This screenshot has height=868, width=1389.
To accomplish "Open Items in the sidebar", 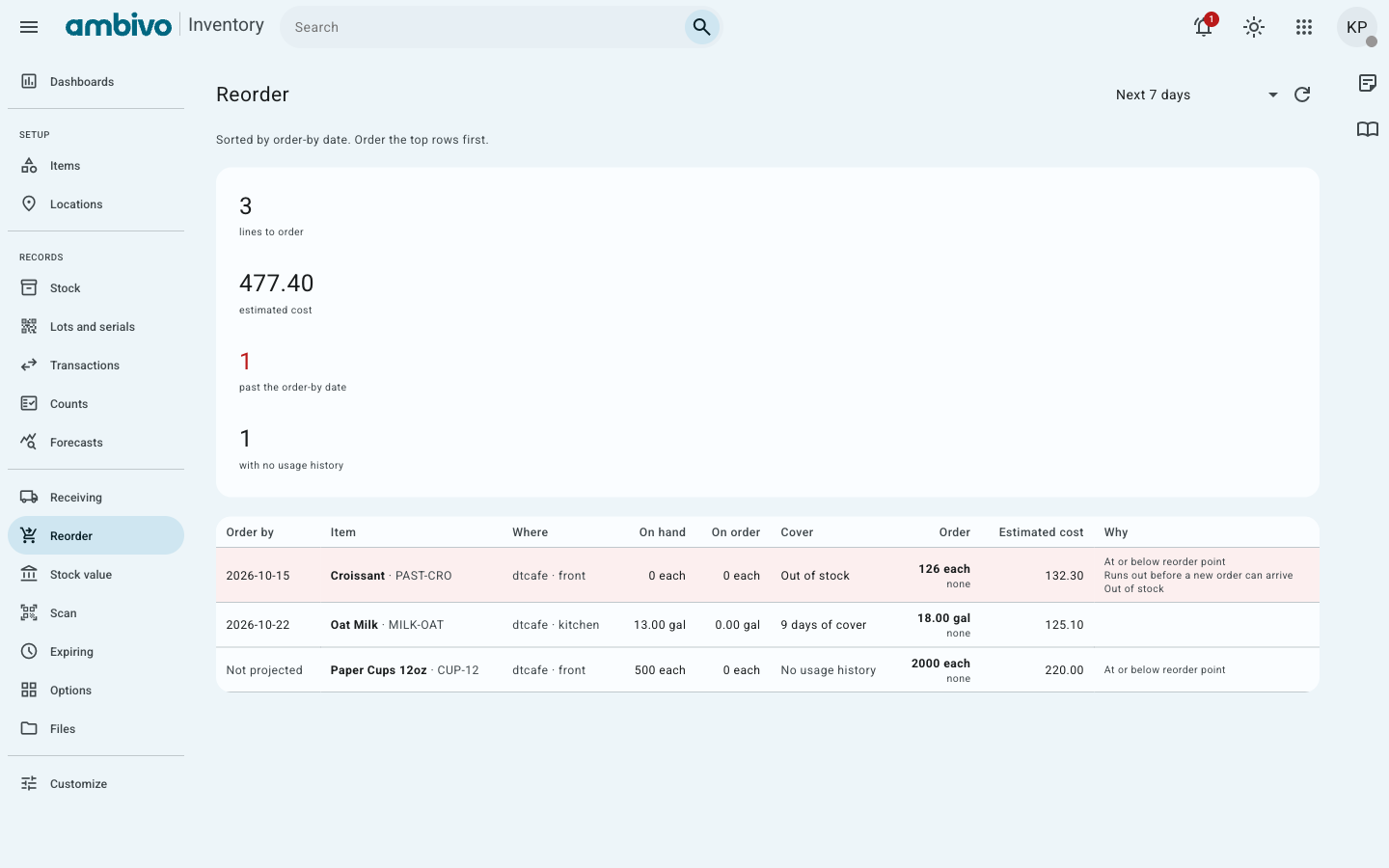I will pyautogui.click(x=95, y=166).
